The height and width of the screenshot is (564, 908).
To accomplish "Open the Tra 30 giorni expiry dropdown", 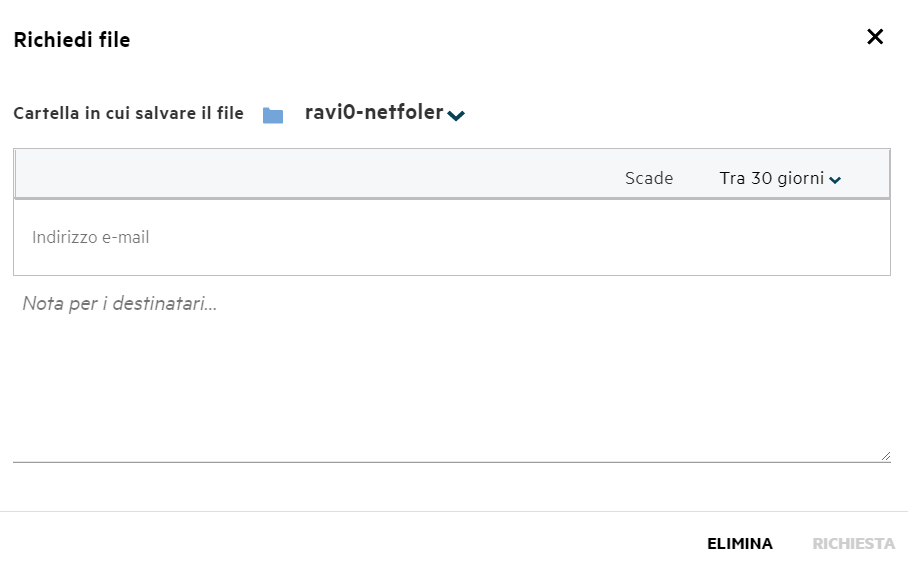I will coord(779,178).
